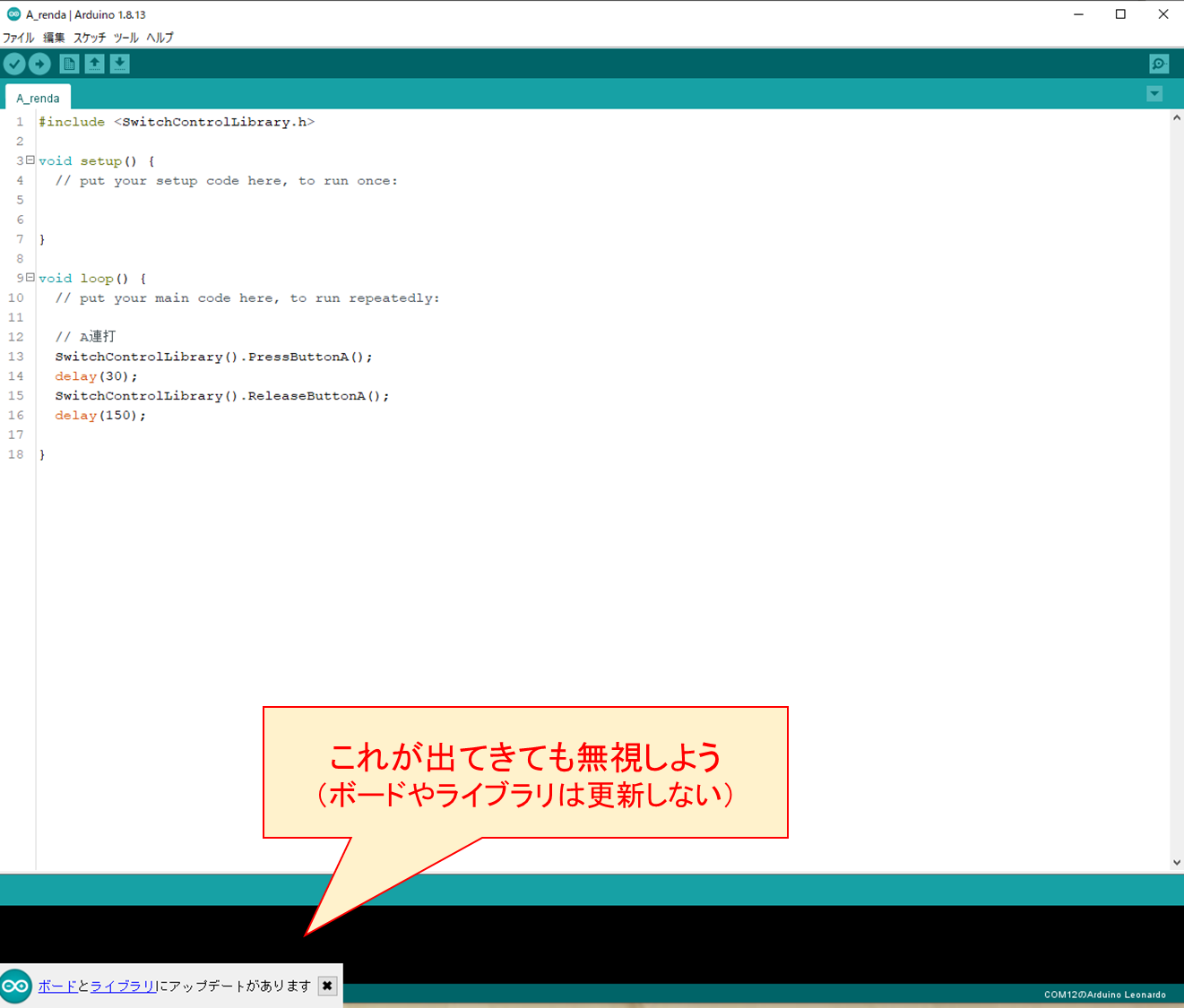This screenshot has height=1008, width=1184.
Task: Click line number 18 in gutter
Action: coord(16,454)
